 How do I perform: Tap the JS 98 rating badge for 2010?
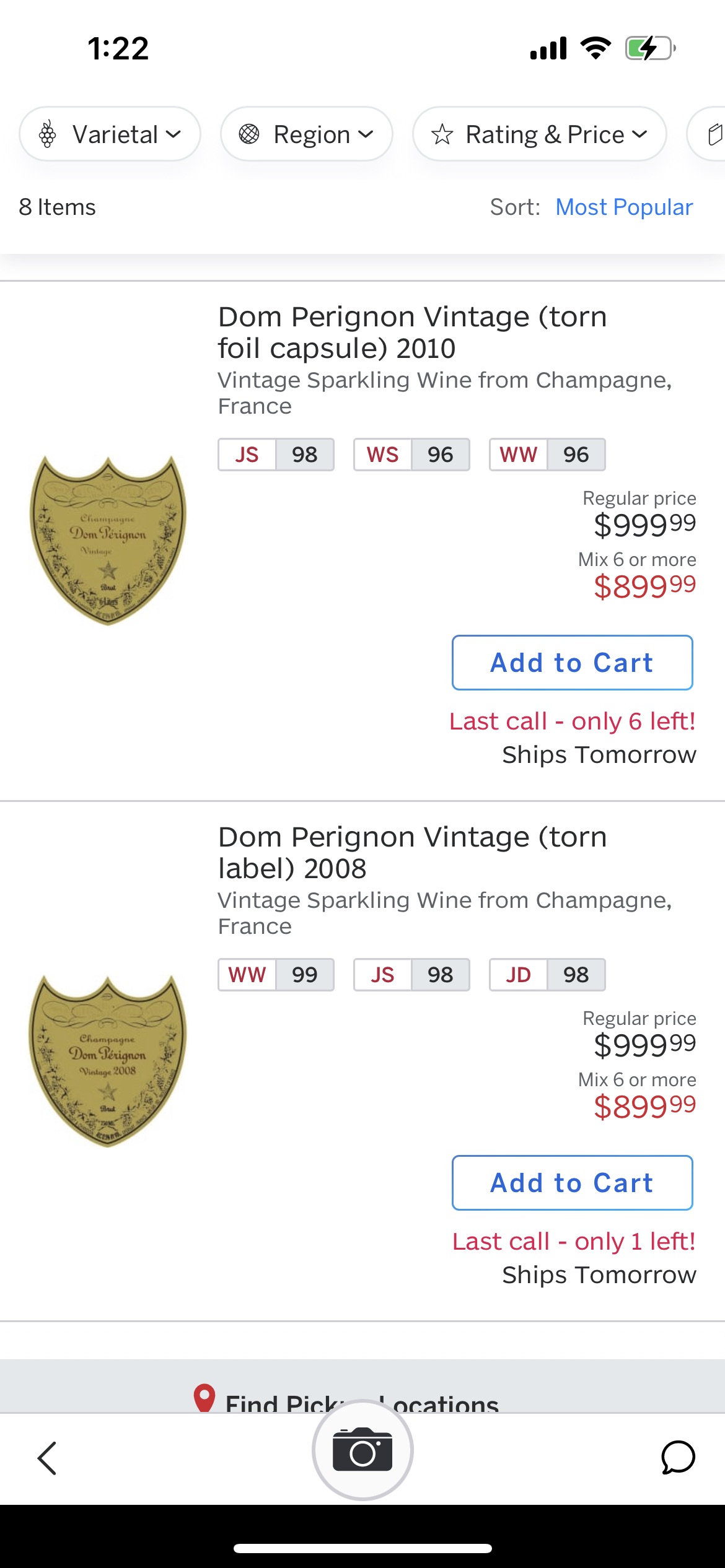click(x=276, y=455)
